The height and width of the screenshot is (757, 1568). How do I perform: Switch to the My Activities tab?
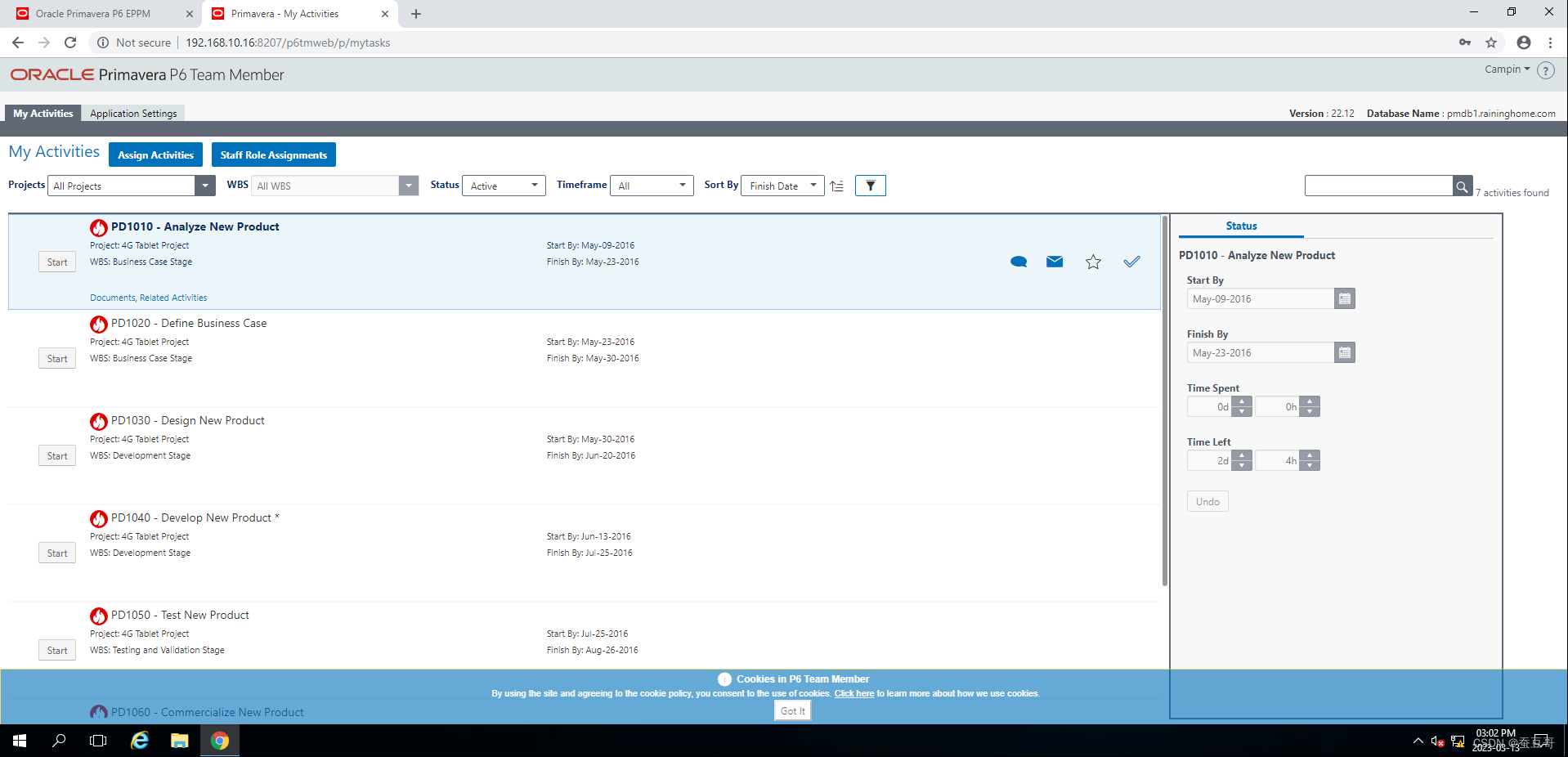[43, 114]
